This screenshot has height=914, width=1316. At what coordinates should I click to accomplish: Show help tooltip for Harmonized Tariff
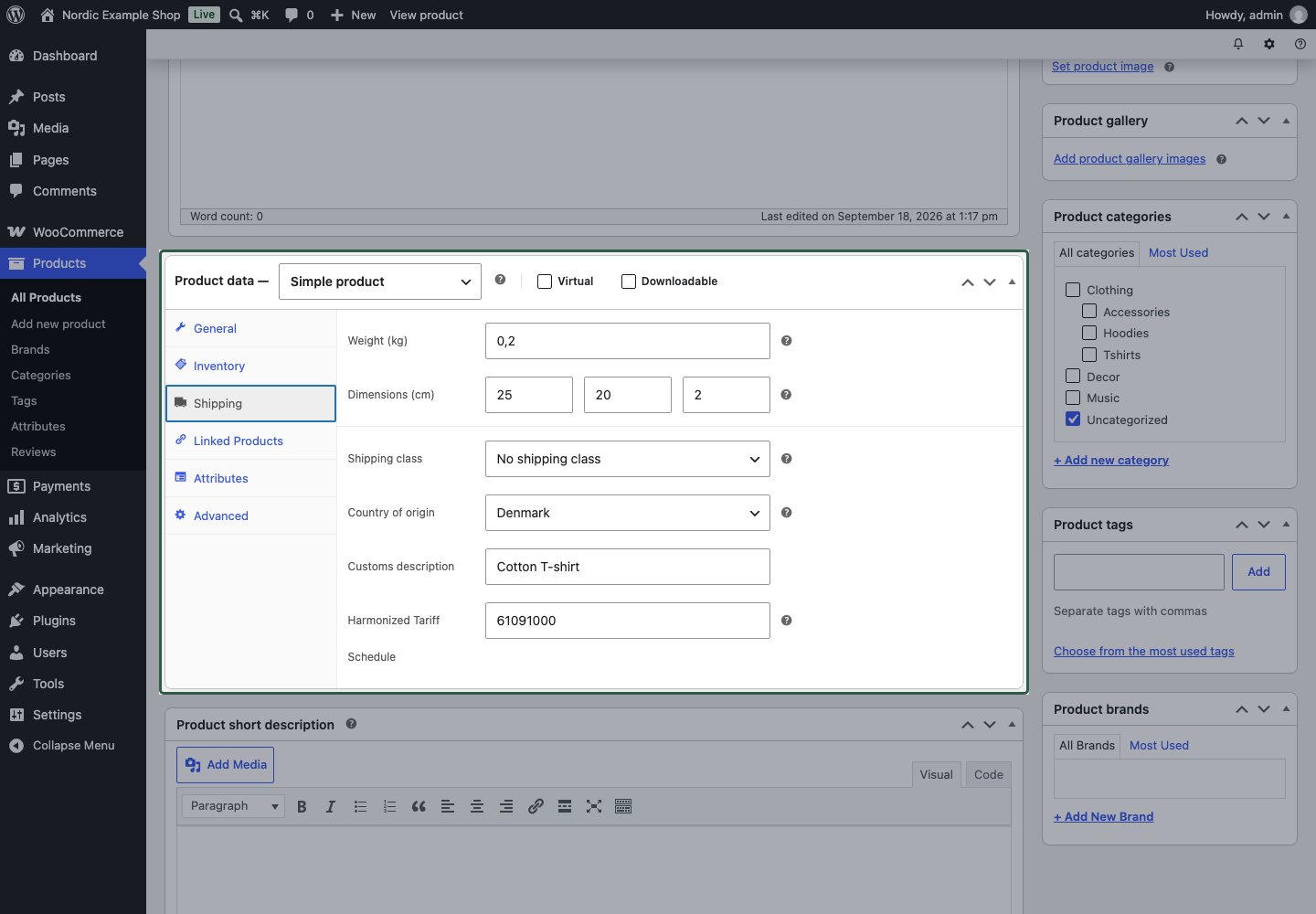[787, 621]
